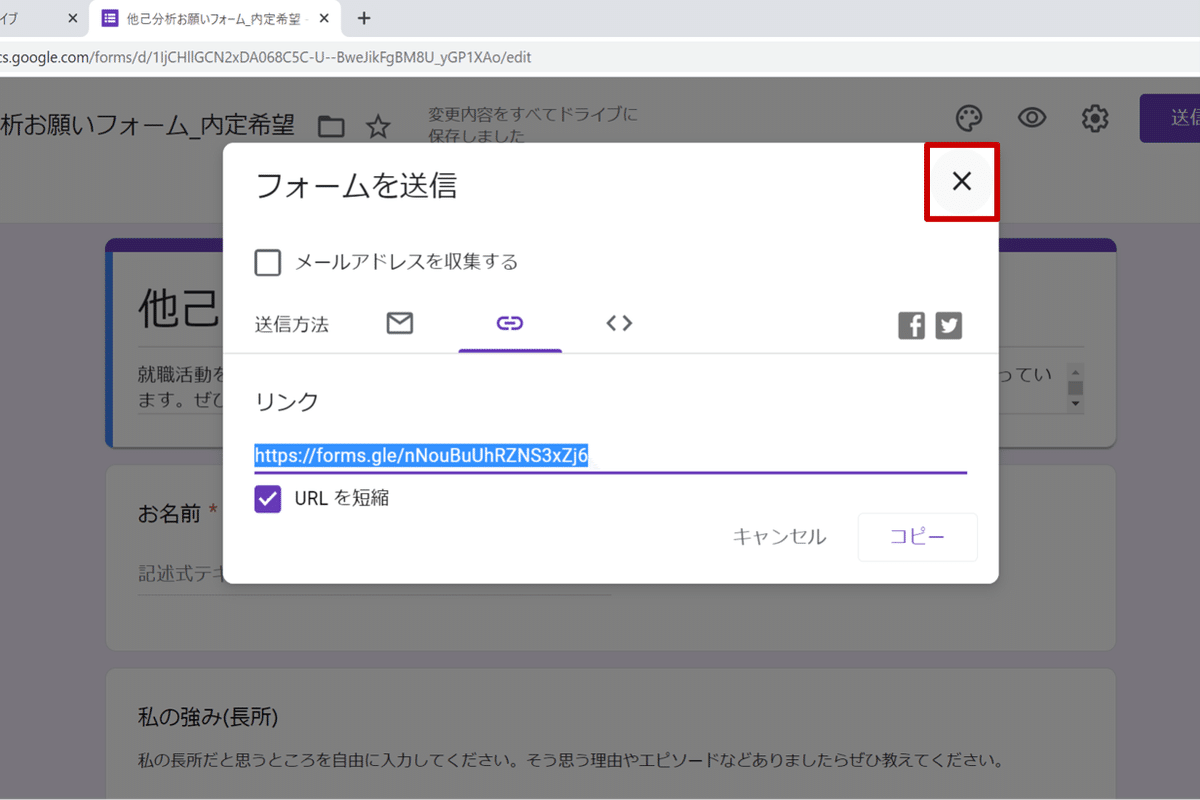Image resolution: width=1200 pixels, height=800 pixels.
Task: Choose the embed HTML send method
Action: click(x=619, y=323)
